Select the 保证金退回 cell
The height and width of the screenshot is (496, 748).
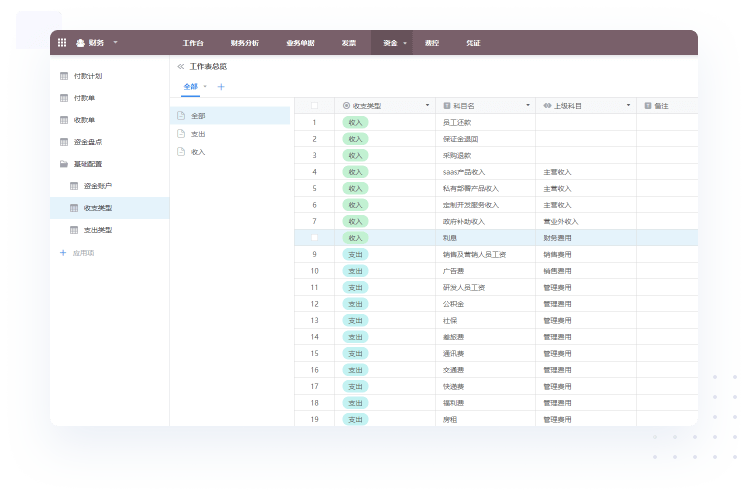tap(486, 139)
